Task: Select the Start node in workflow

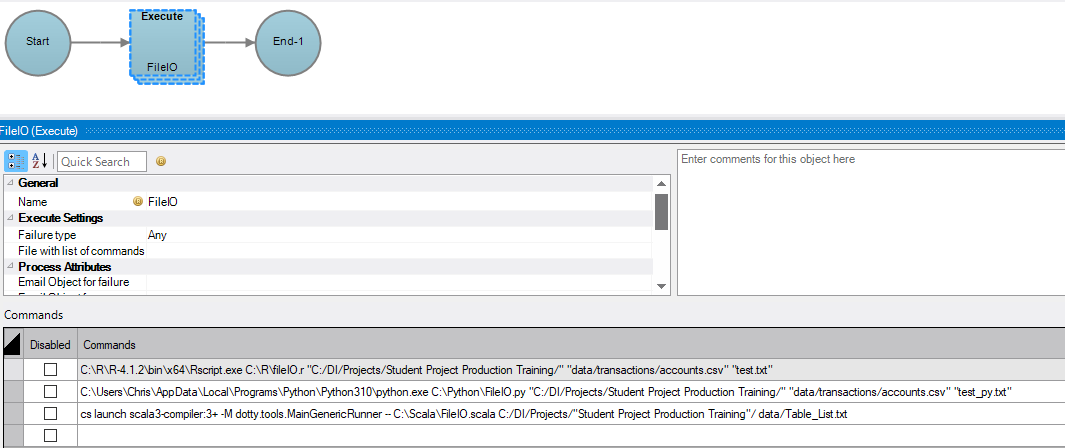Action: click(x=38, y=42)
